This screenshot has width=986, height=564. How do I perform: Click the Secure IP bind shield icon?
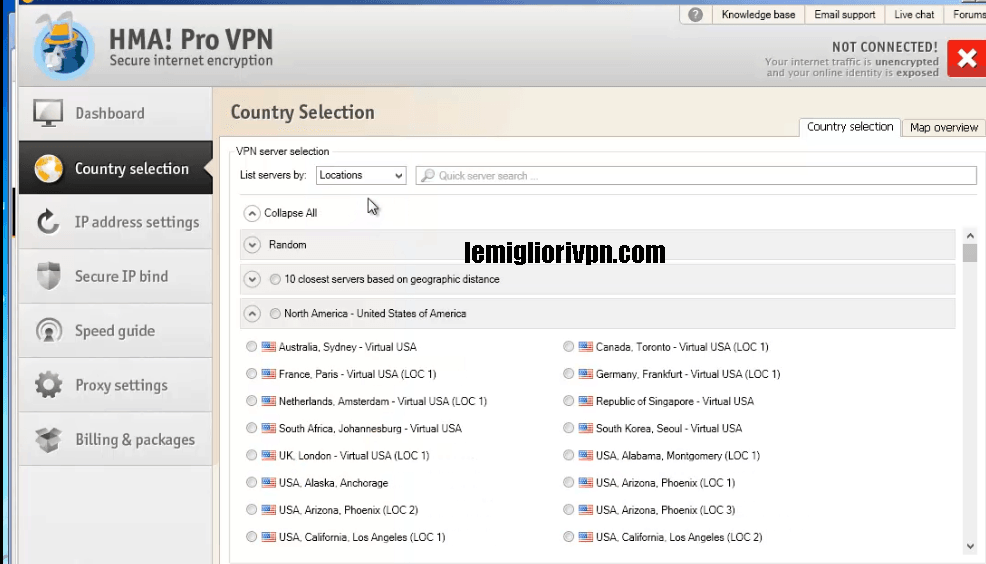click(x=48, y=276)
